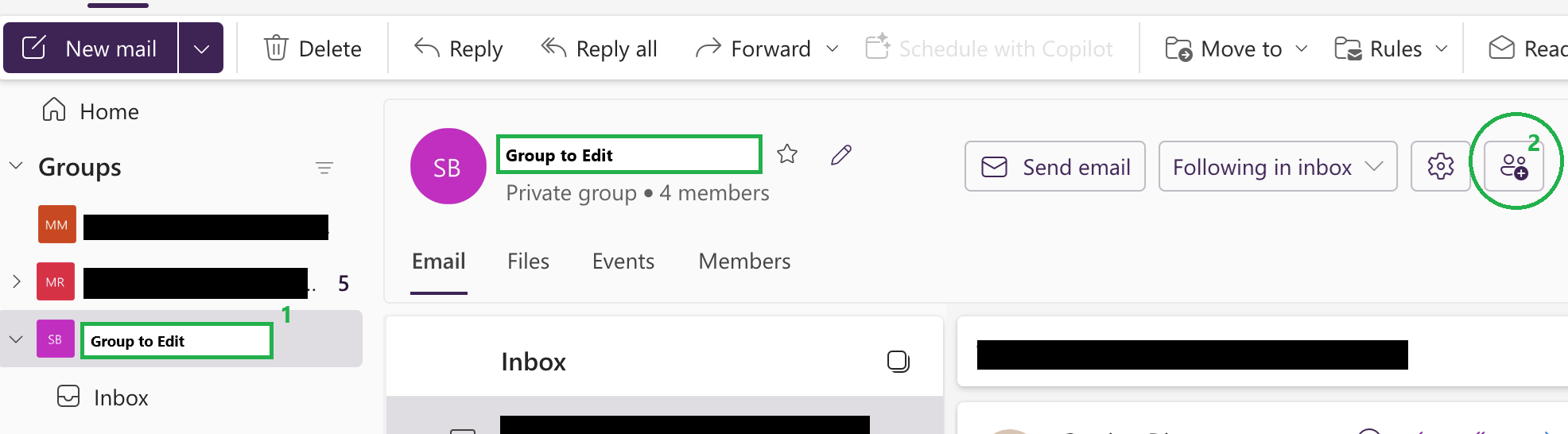The width and height of the screenshot is (1568, 434).
Task: Toggle the select-all checkbox beside Inbox
Action: coord(898,362)
